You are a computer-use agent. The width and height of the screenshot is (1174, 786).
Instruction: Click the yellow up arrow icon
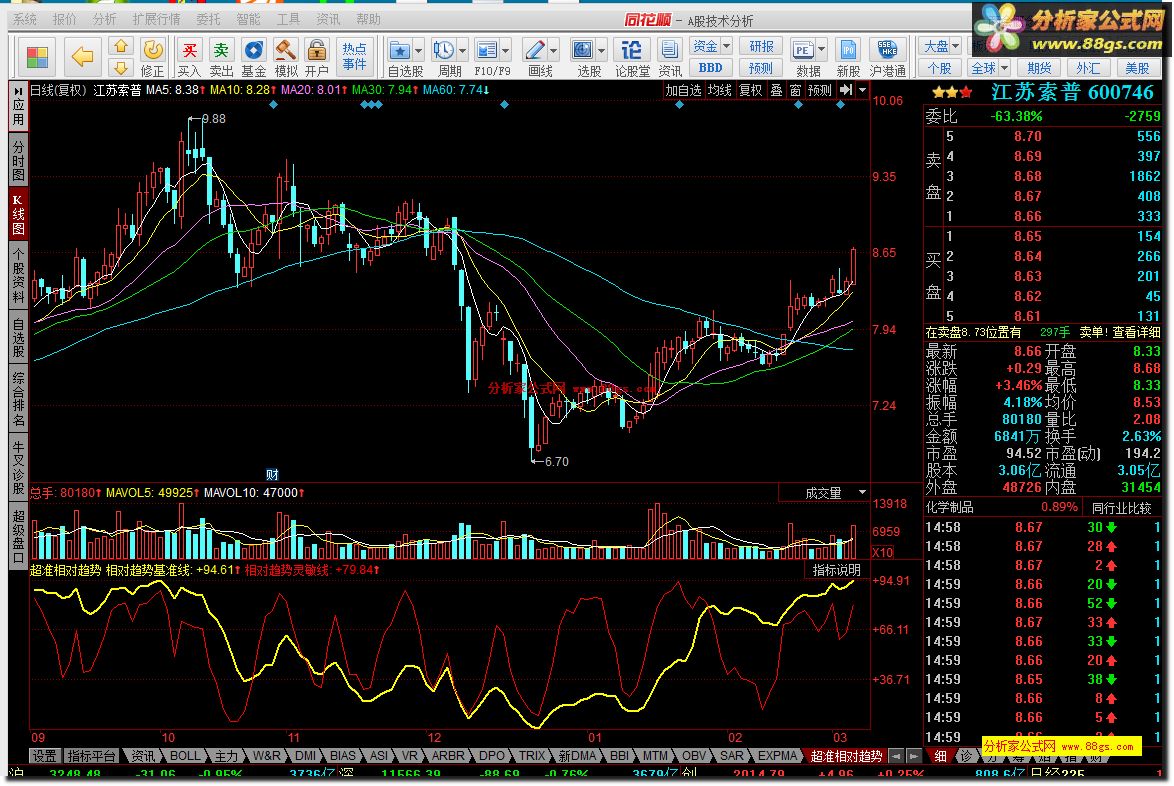tap(121, 47)
